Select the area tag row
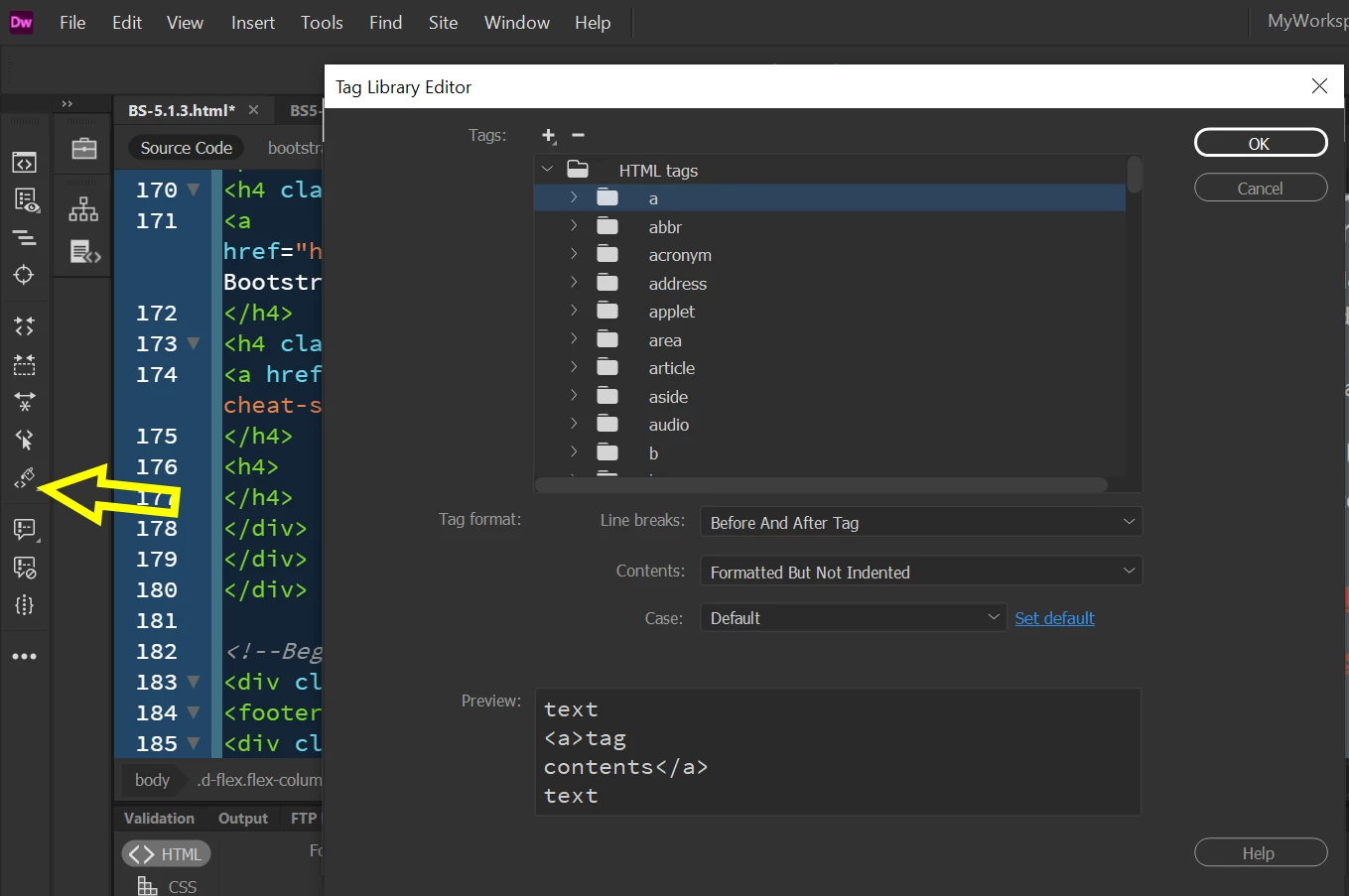The width and height of the screenshot is (1349, 896). (830, 340)
